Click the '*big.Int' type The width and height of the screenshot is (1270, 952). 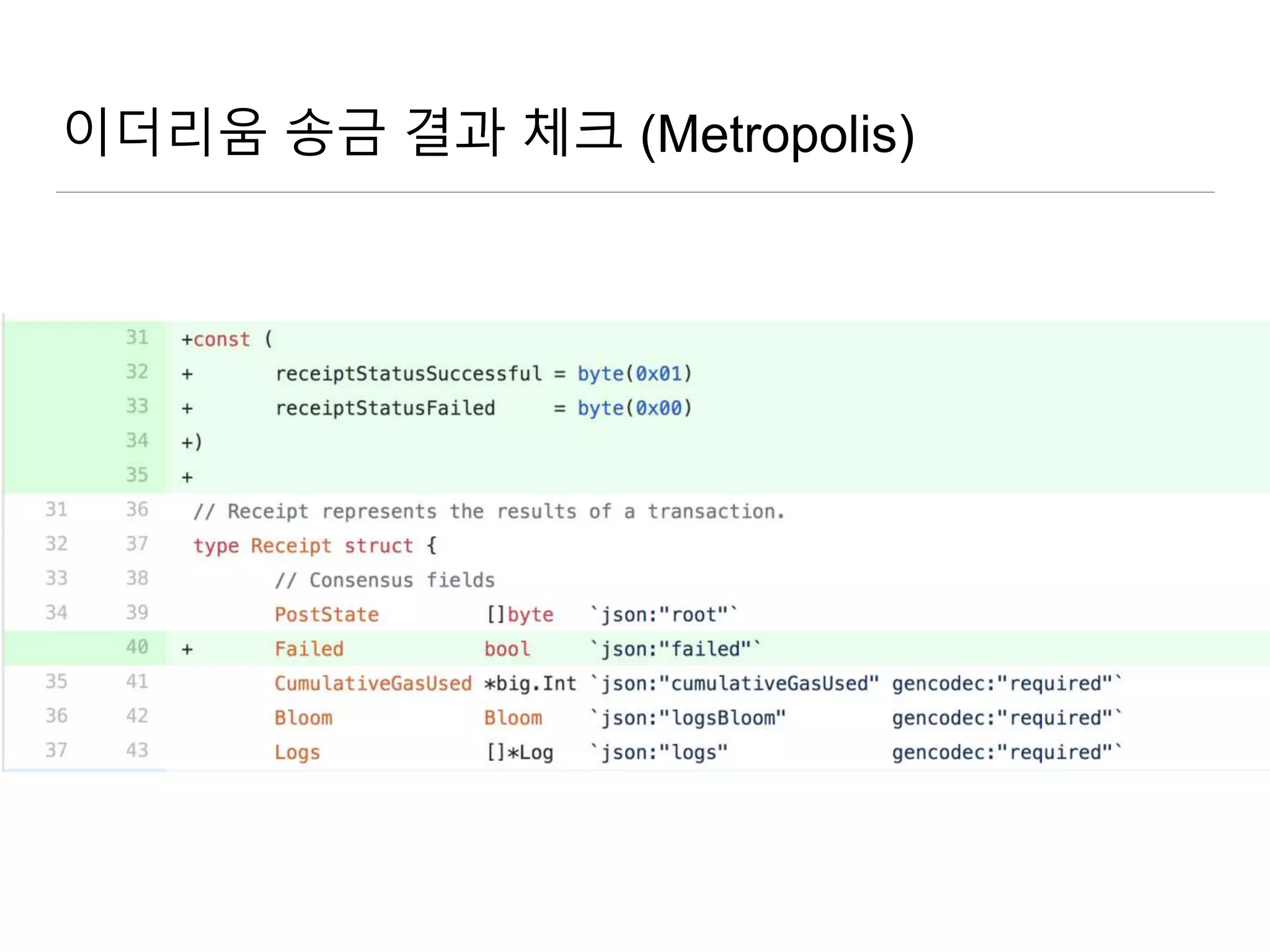pyautogui.click(x=531, y=684)
